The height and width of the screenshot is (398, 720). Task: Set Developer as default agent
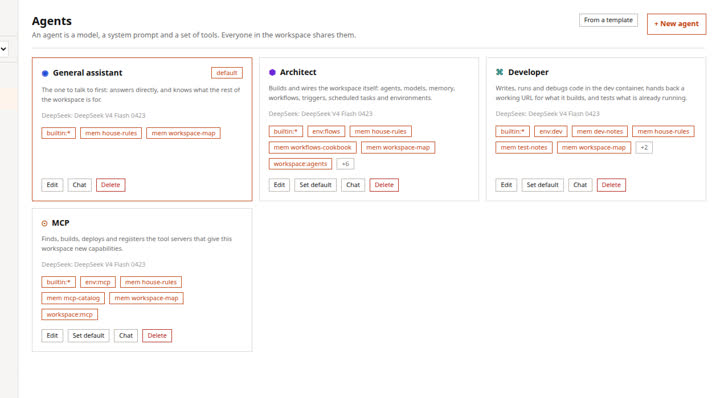(x=542, y=185)
